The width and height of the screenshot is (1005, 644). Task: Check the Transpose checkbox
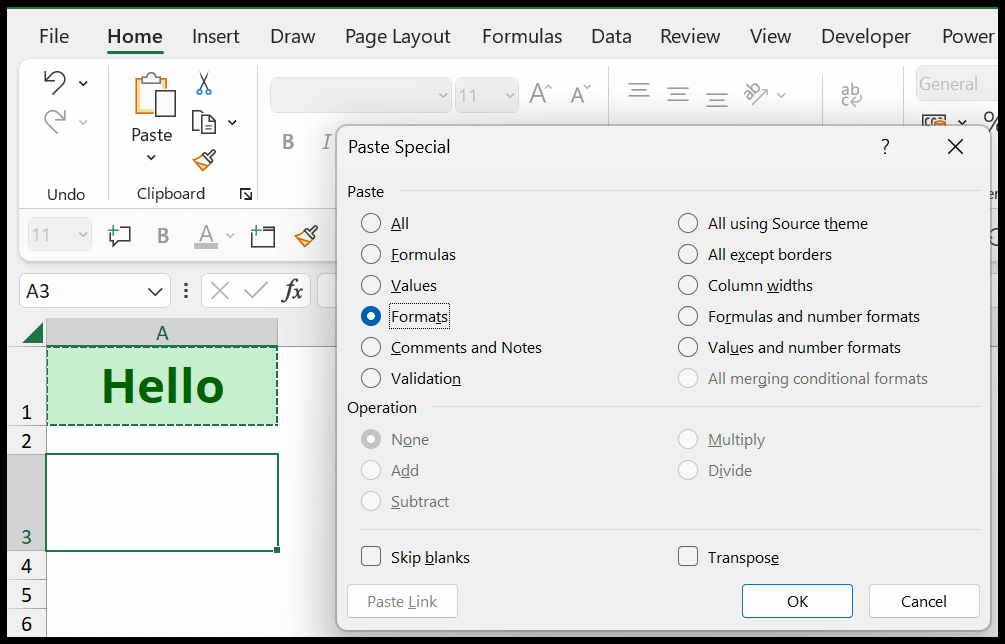[x=688, y=557]
